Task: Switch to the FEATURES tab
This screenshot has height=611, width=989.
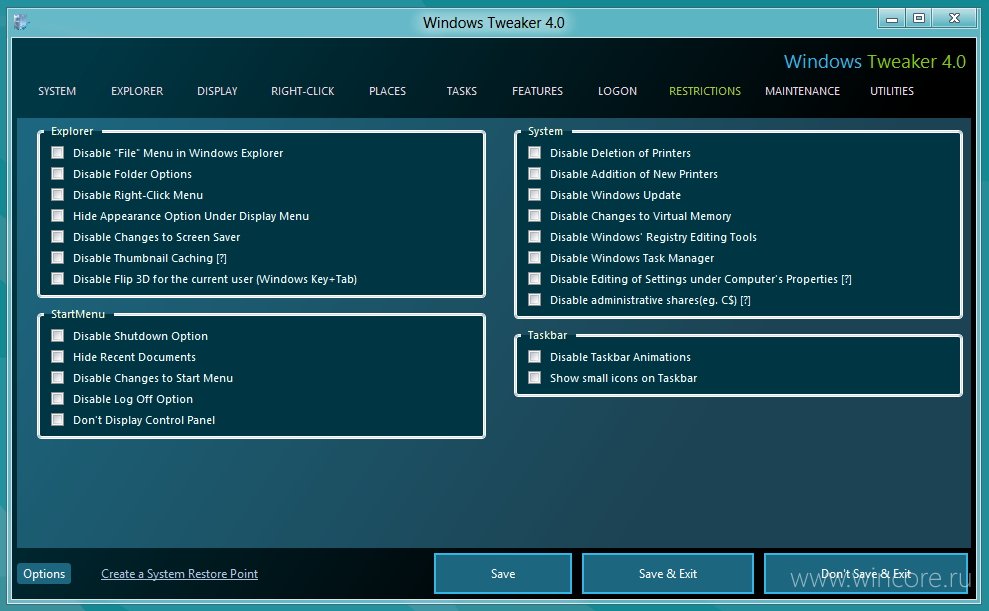Action: [x=537, y=91]
